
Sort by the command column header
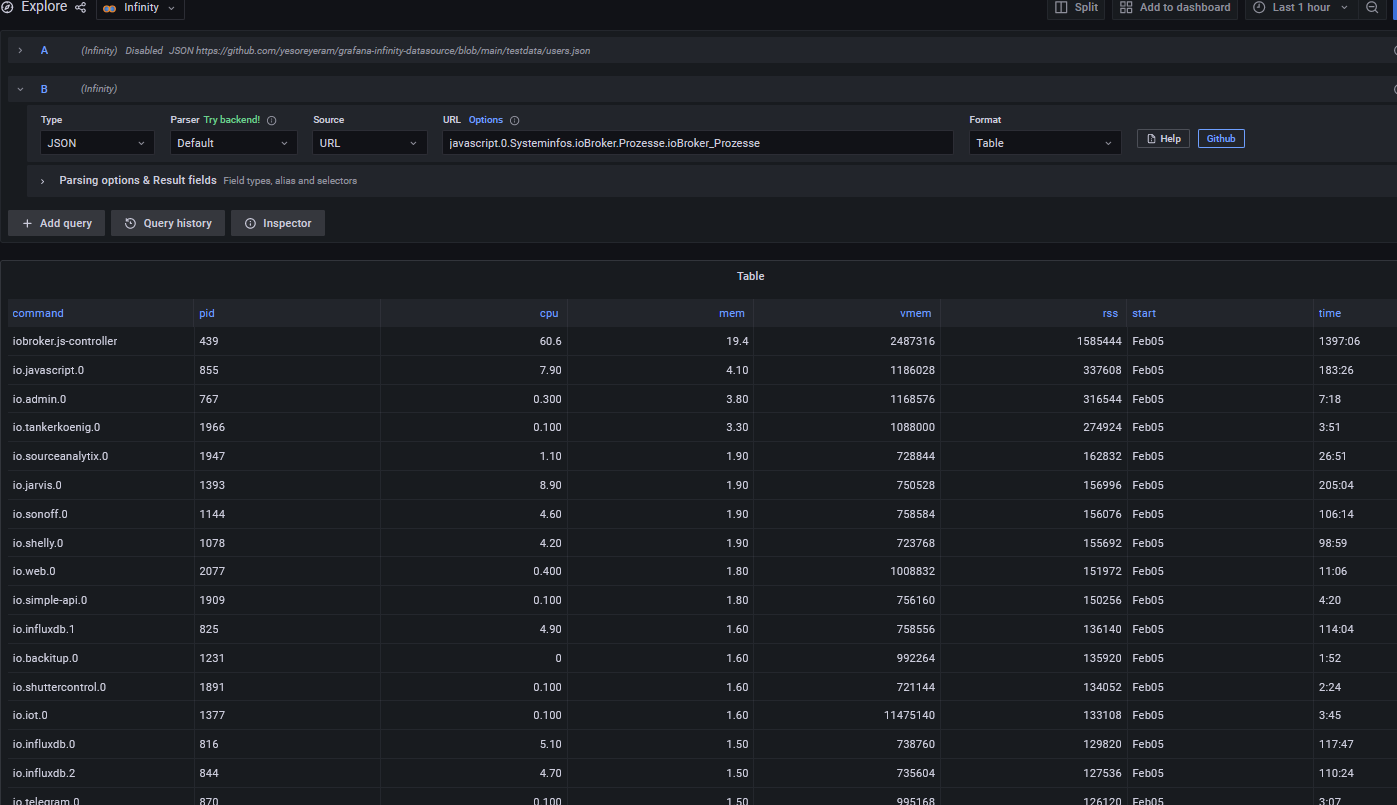[x=38, y=313]
